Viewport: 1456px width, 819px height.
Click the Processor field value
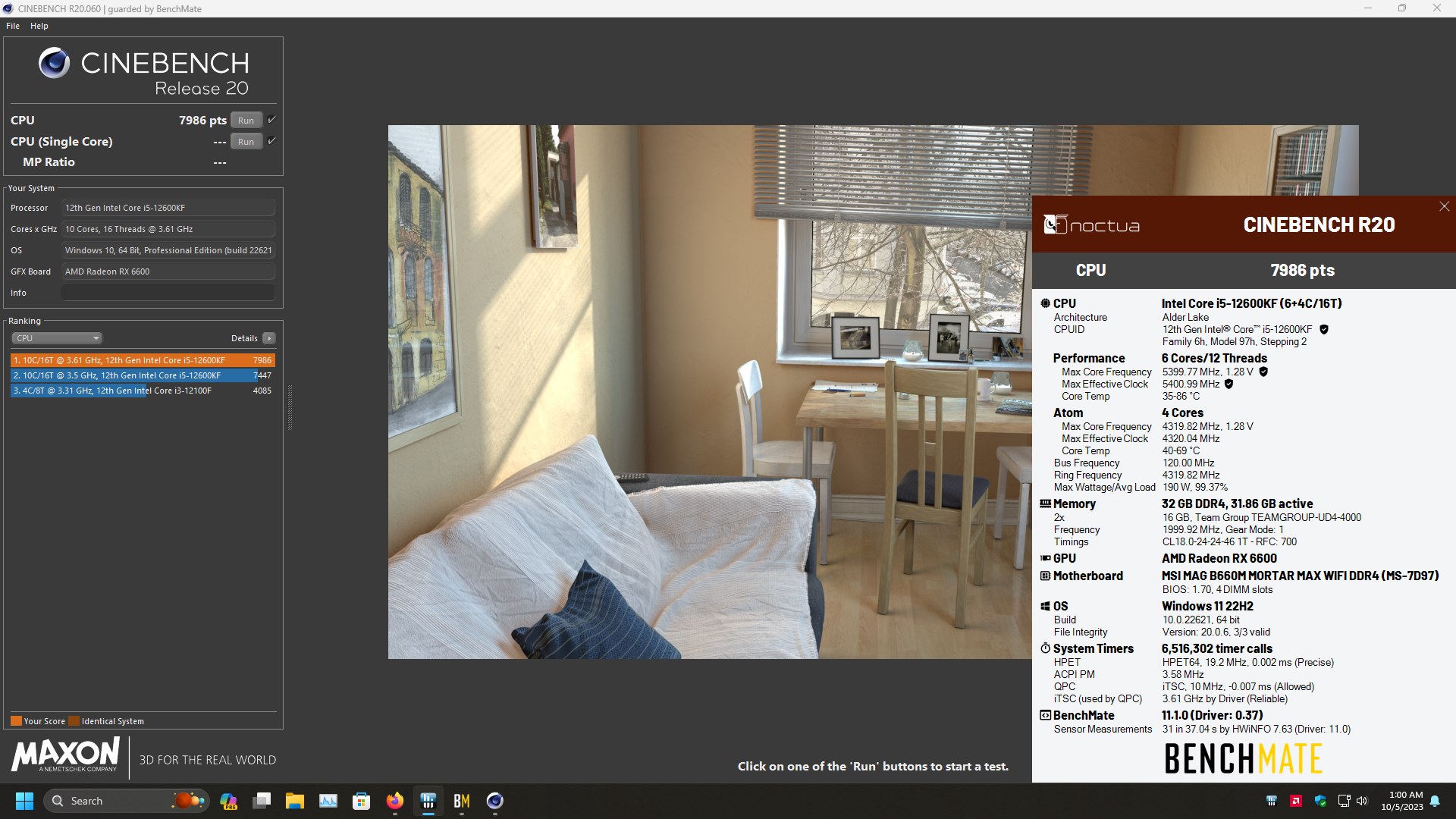(168, 208)
